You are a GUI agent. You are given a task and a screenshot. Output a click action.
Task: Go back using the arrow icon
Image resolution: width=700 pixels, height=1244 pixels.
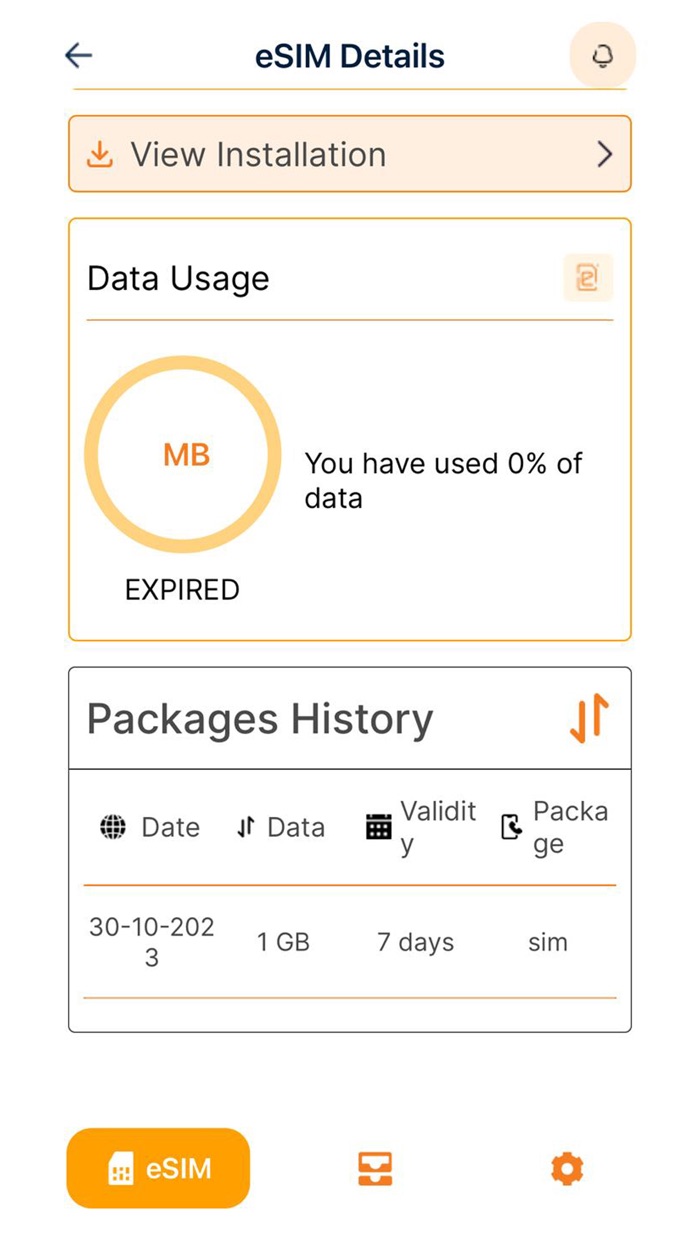point(78,55)
